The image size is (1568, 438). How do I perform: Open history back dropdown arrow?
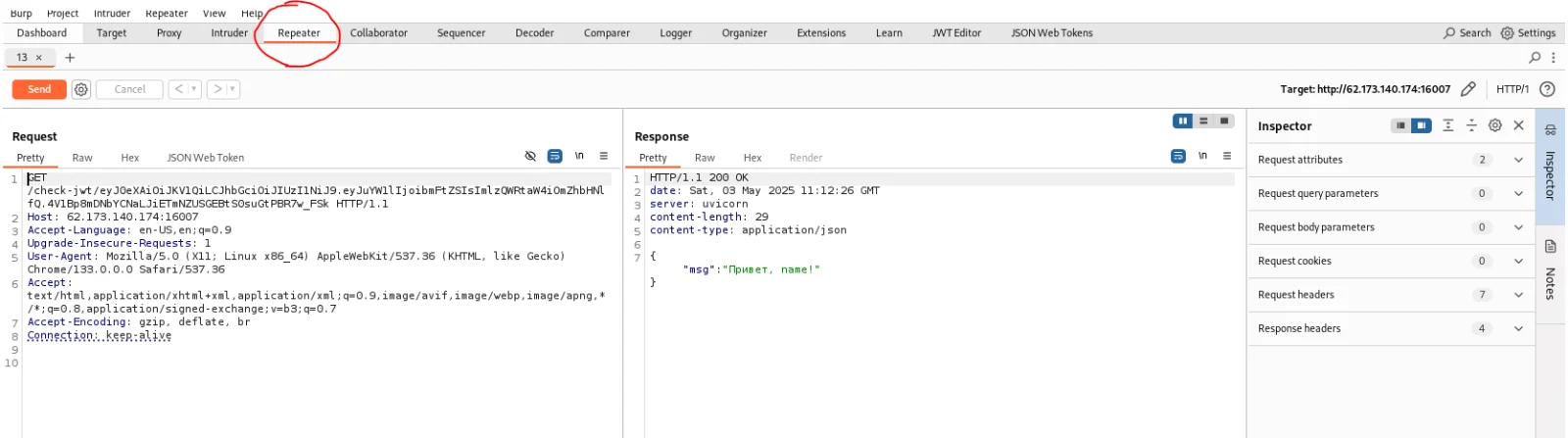click(194, 89)
